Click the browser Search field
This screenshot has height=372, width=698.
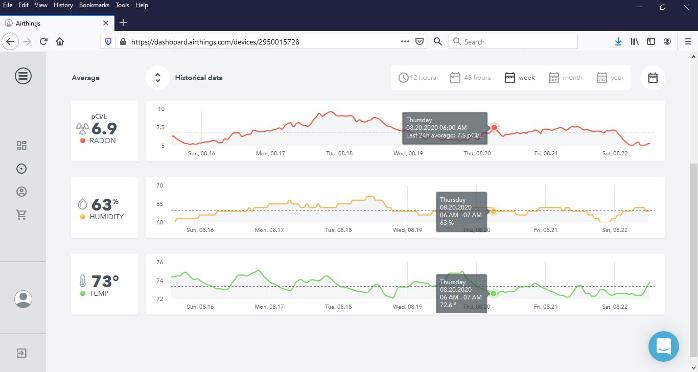513,41
